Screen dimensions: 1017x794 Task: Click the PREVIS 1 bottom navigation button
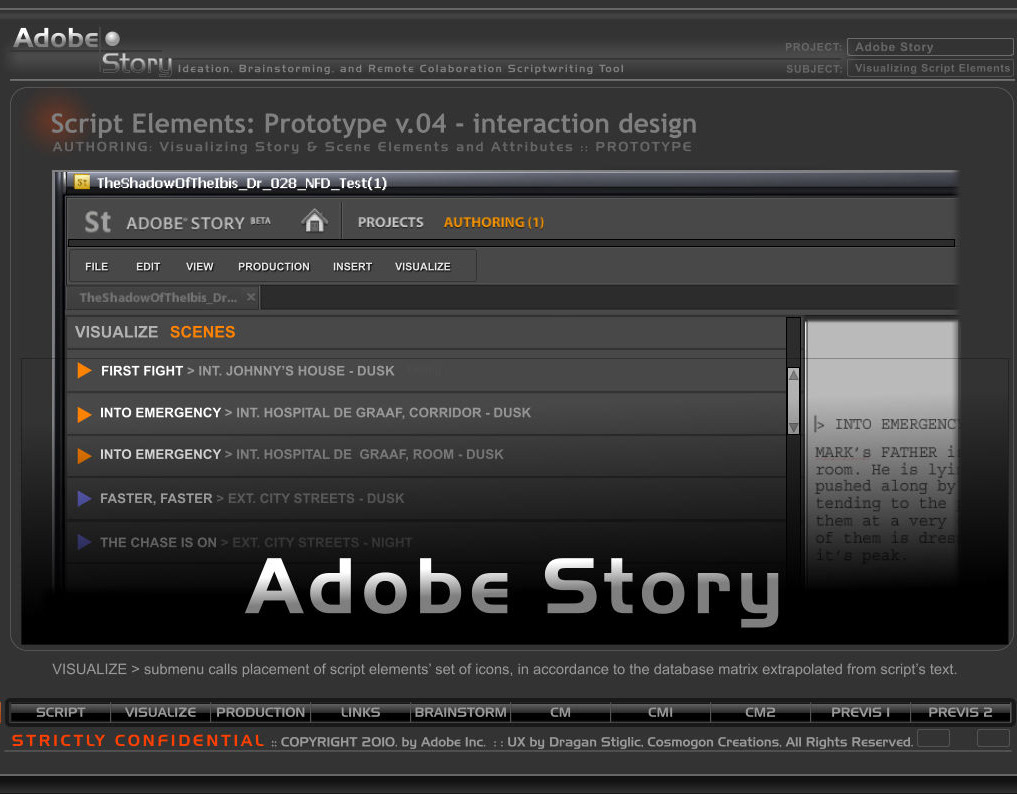coord(860,712)
